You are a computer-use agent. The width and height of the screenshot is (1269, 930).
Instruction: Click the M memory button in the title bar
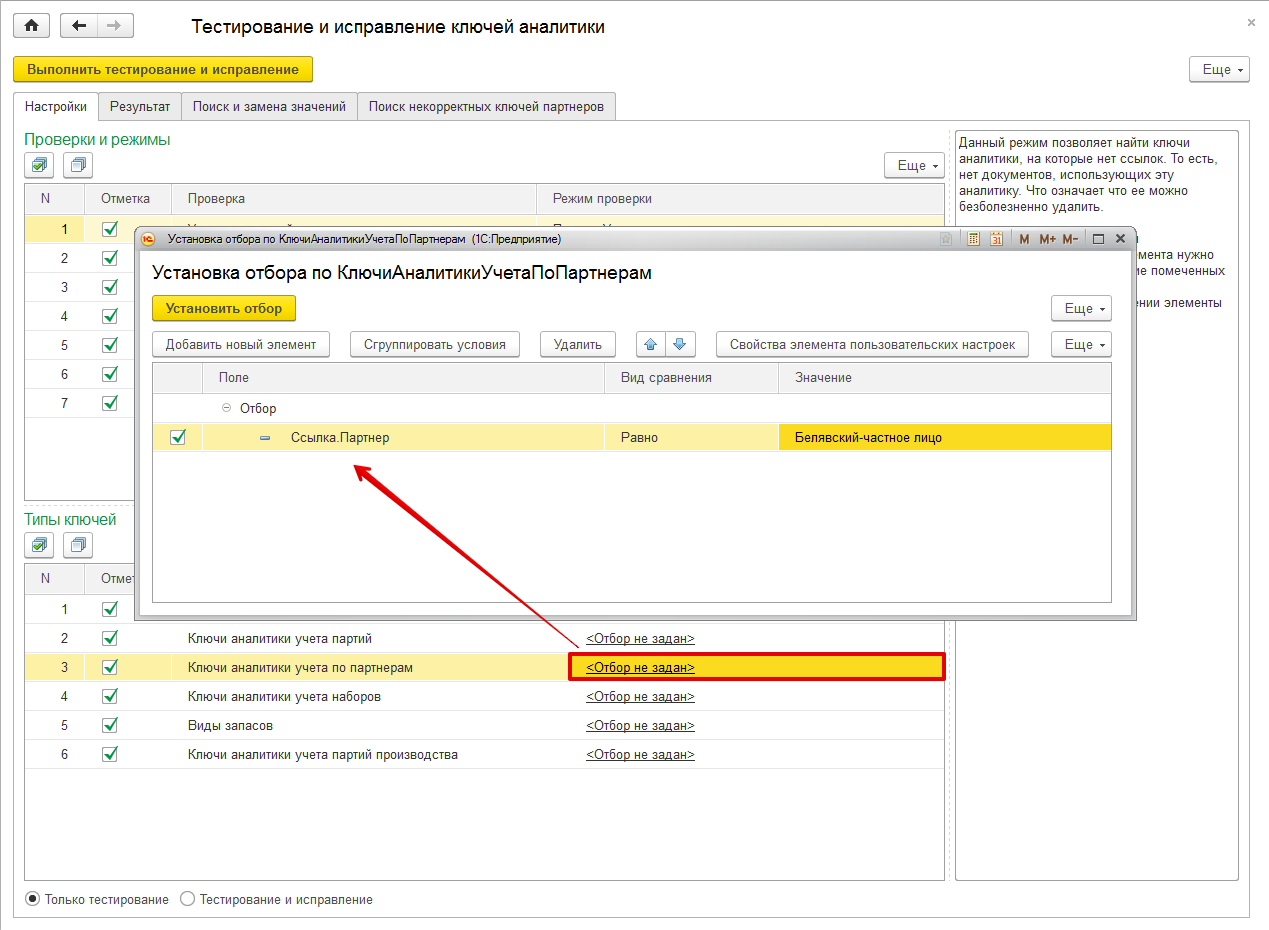pos(1024,239)
